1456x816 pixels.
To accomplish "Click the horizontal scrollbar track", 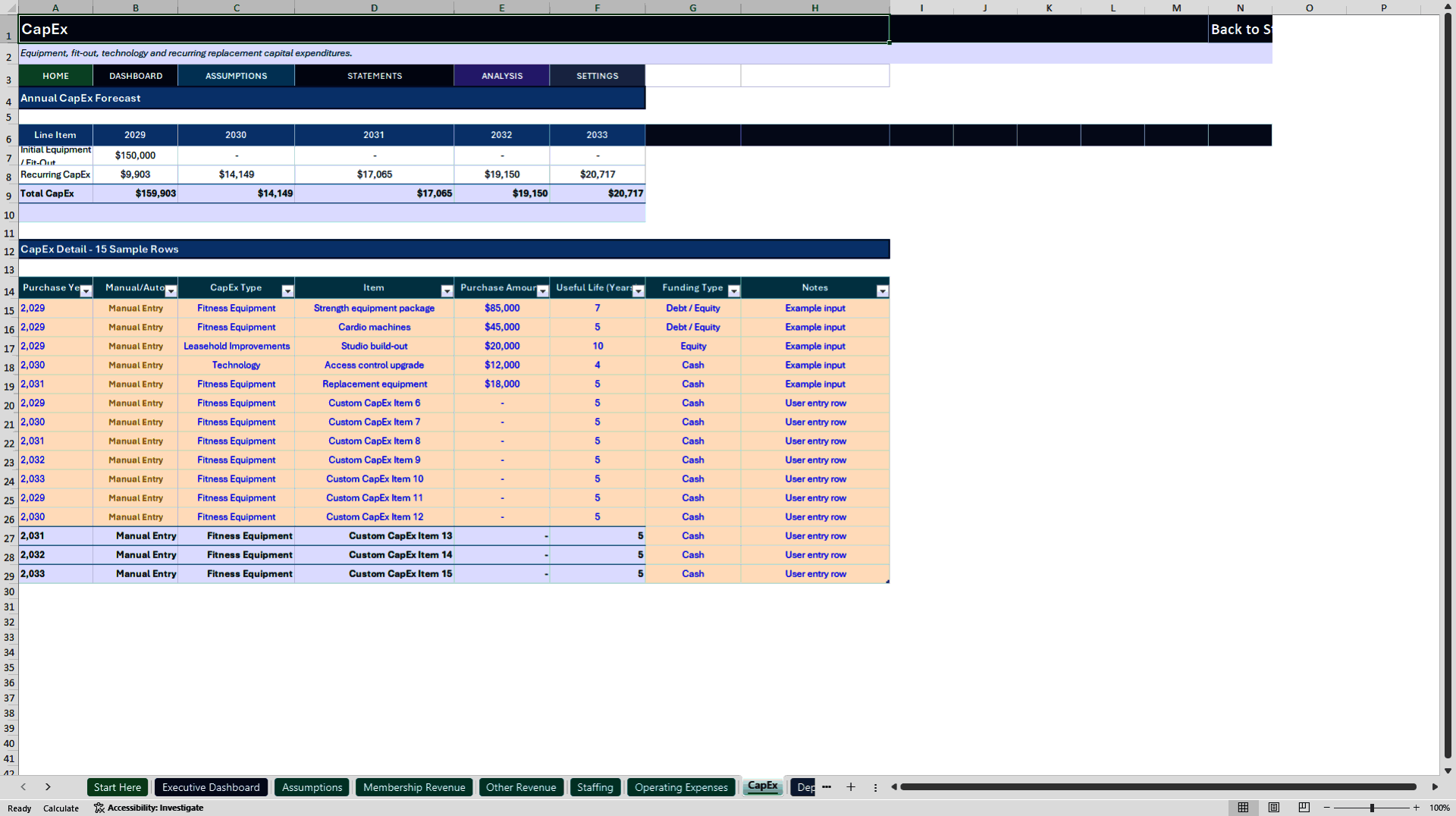I will pyautogui.click(x=1158, y=787).
